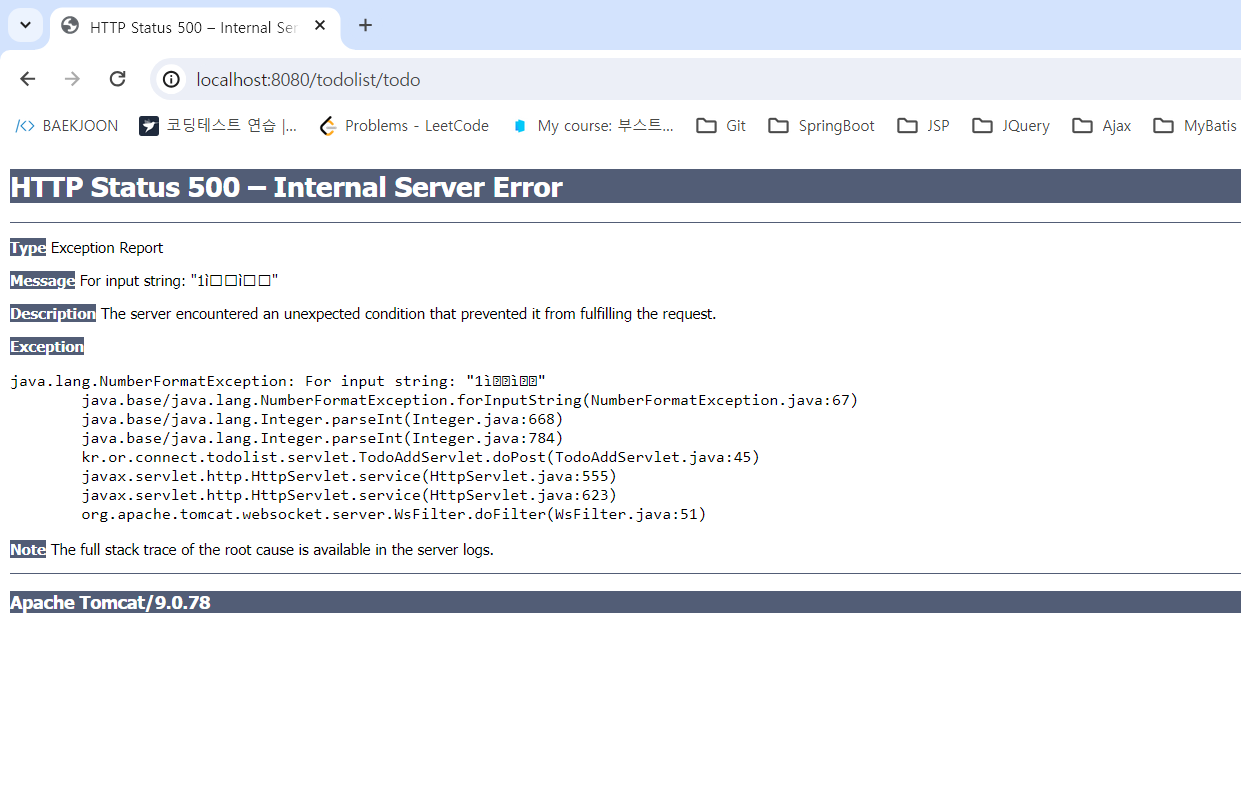The height and width of the screenshot is (801, 1241).
Task: Expand the JQuery bookmarks folder
Action: (1010, 125)
